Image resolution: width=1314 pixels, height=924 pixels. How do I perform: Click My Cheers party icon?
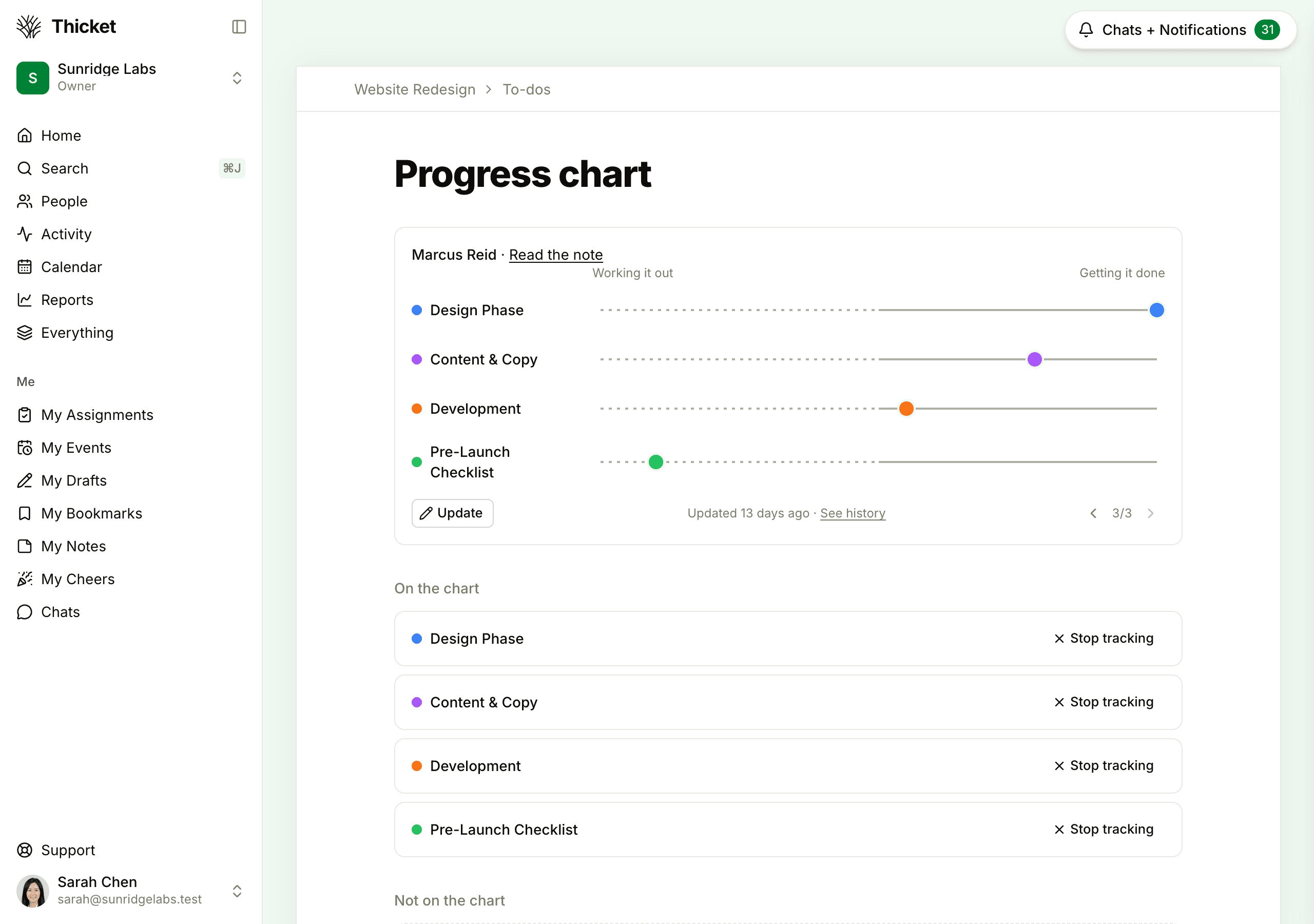(x=25, y=579)
